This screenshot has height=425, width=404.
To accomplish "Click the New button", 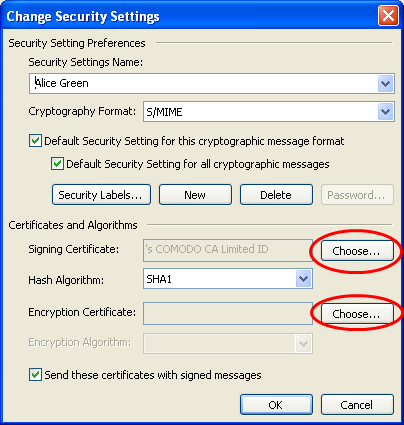I will [x=195, y=195].
